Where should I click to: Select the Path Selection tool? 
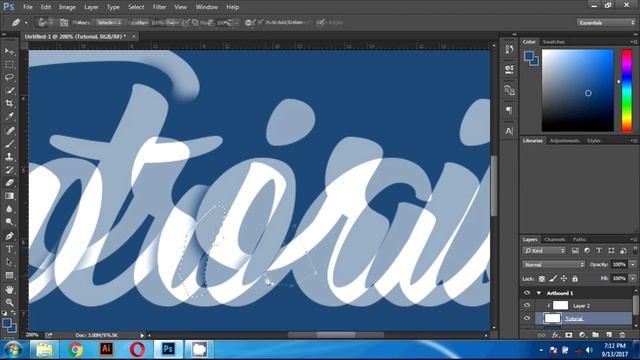pyautogui.click(x=9, y=262)
